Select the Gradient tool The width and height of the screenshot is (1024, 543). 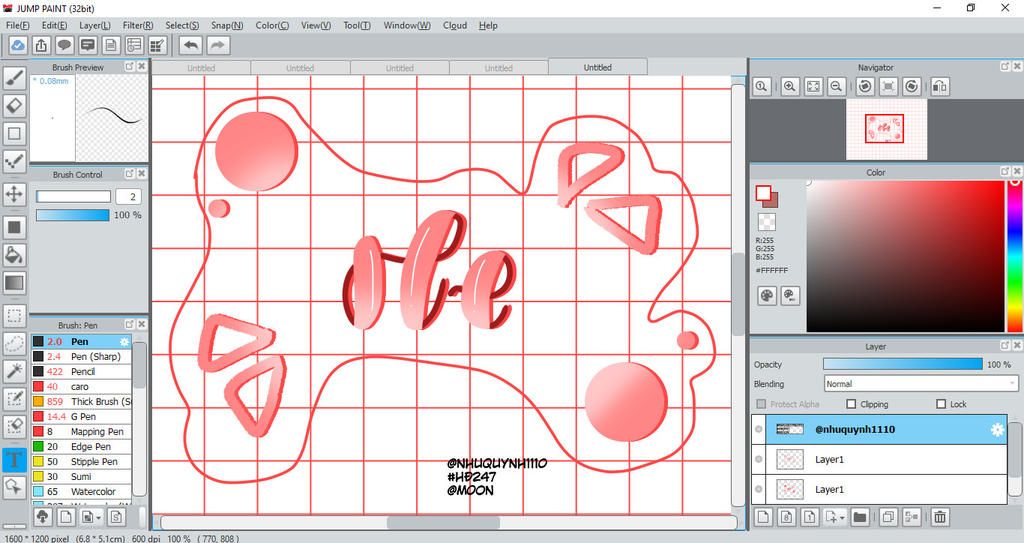pos(14,283)
